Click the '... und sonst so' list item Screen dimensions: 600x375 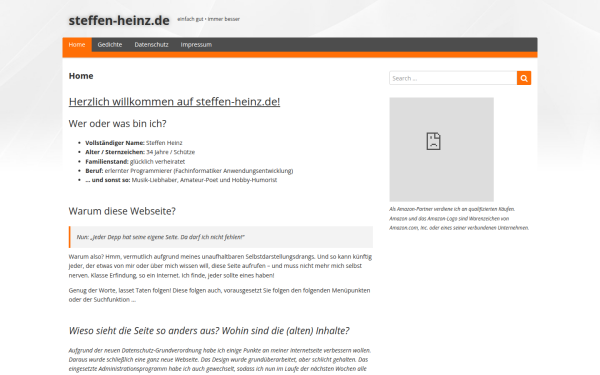pos(181,180)
